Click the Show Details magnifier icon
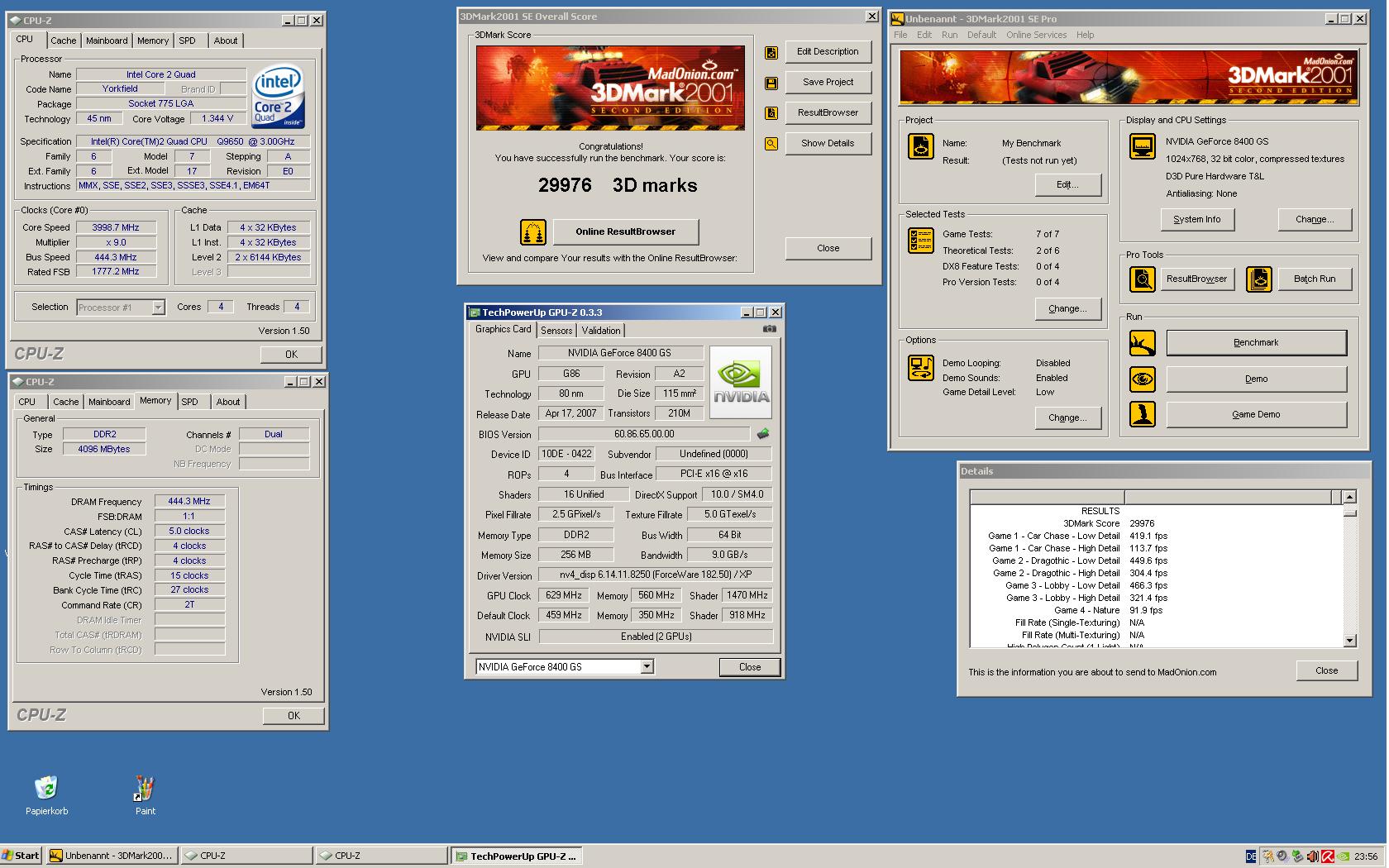The height and width of the screenshot is (868, 1389). coord(771,144)
